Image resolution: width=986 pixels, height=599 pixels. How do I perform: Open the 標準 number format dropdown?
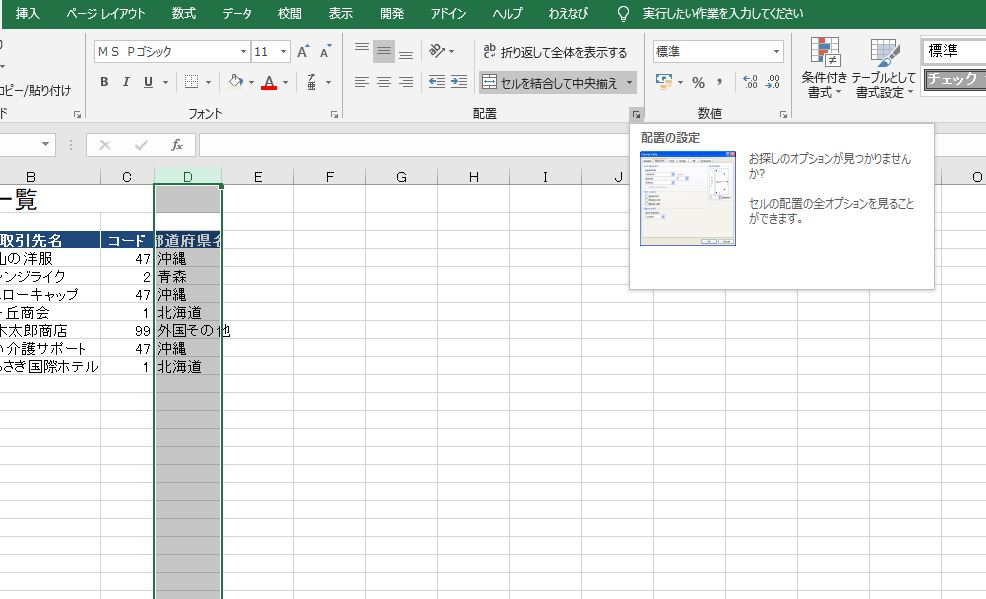point(776,50)
